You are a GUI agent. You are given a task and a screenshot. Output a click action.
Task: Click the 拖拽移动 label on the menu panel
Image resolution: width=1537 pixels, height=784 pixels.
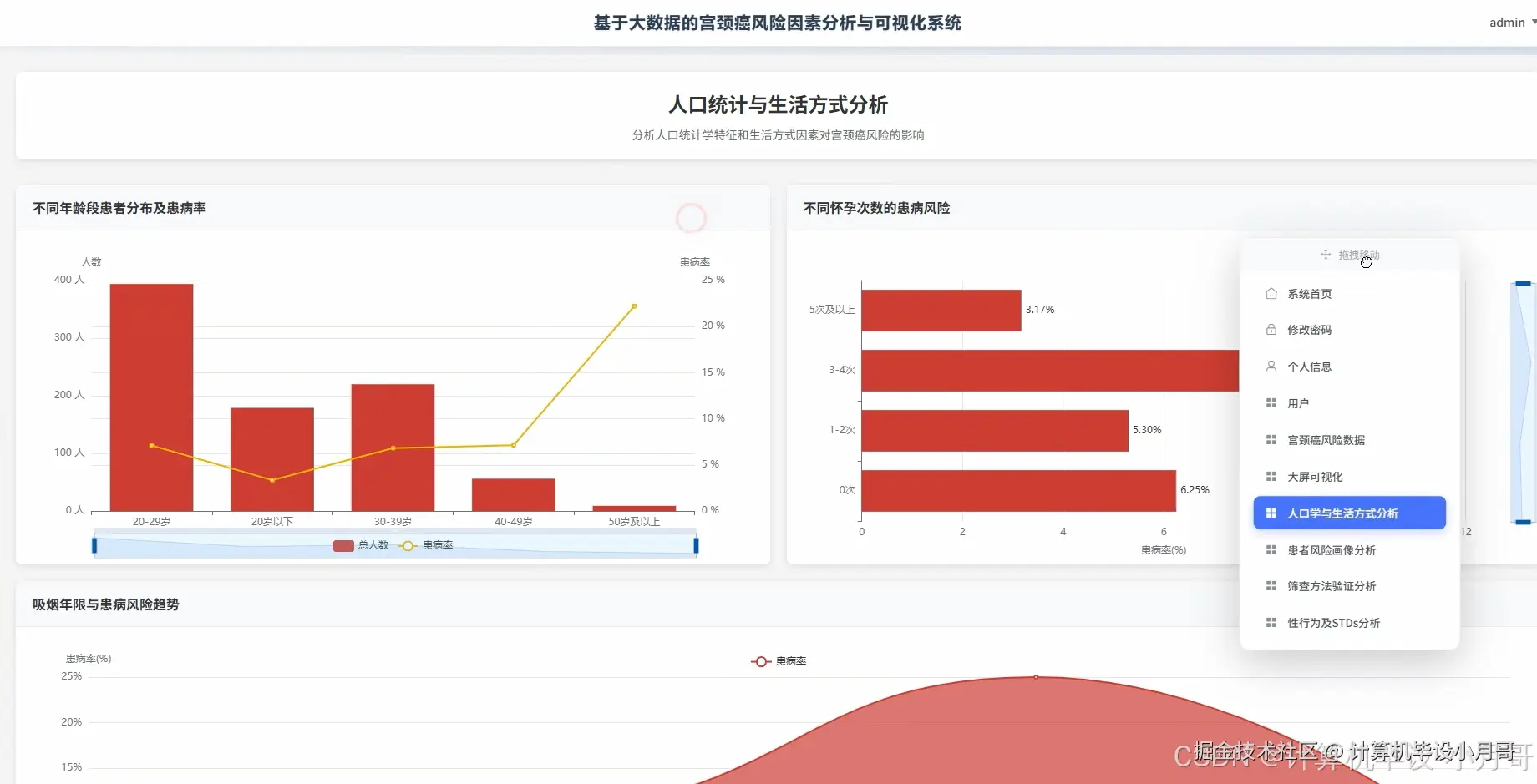tap(1359, 255)
